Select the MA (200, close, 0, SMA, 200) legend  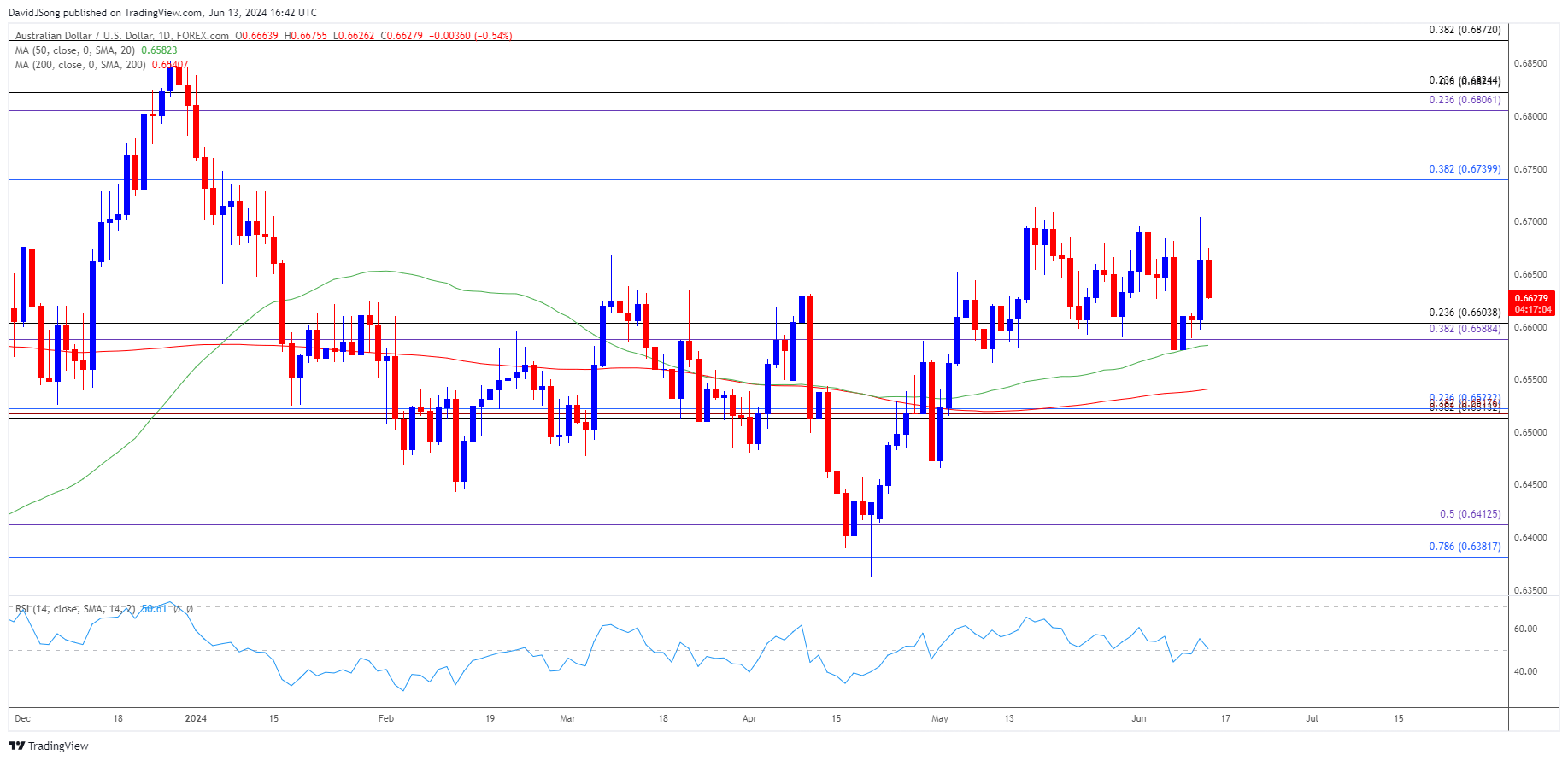coord(80,65)
